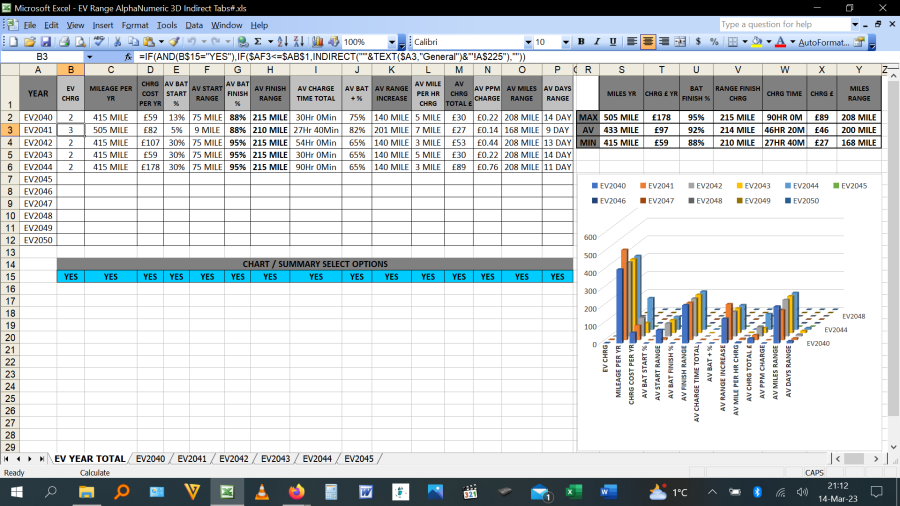Open the Edit menu
The height and width of the screenshot is (506, 900).
tap(52, 25)
